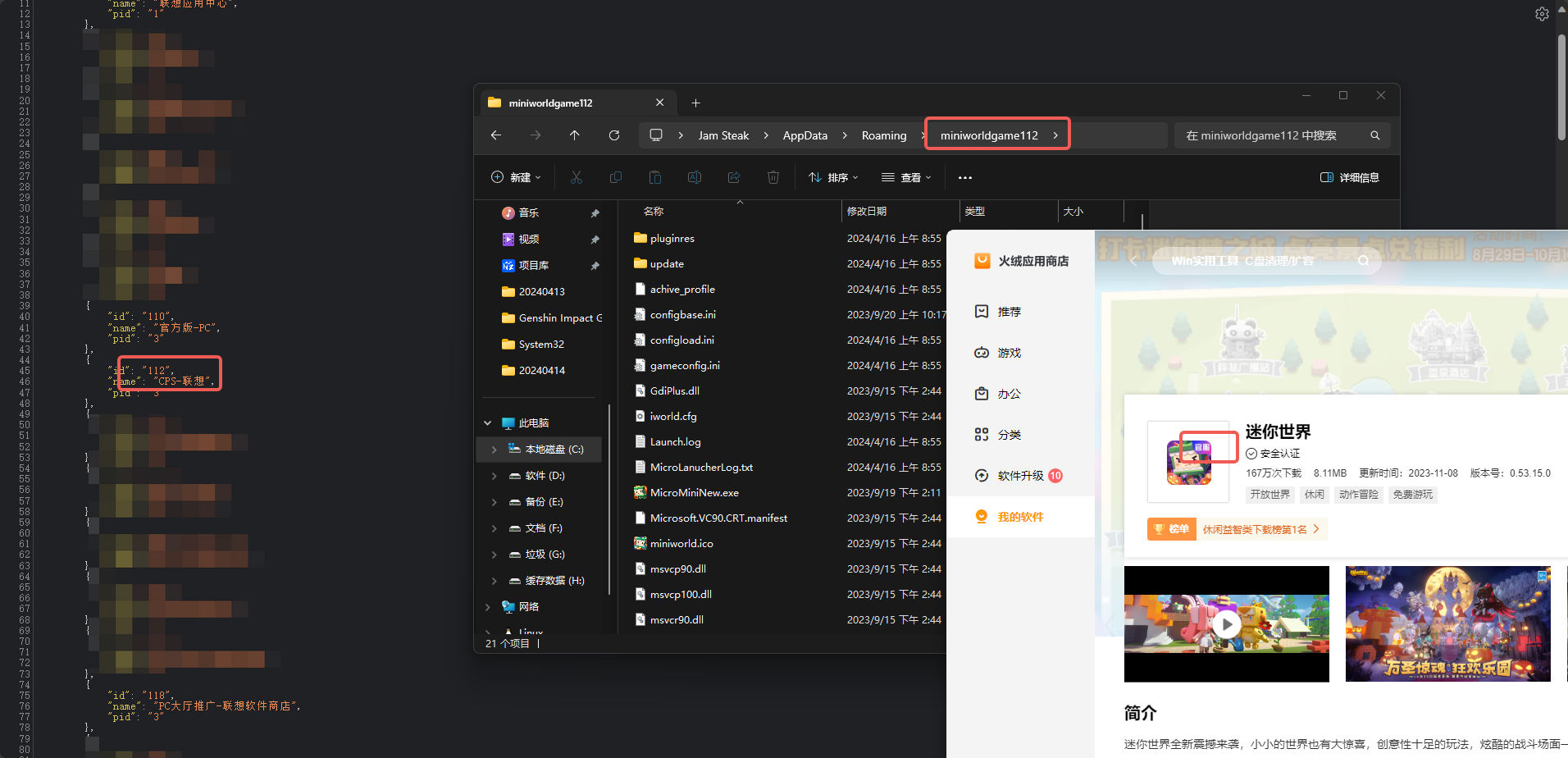Screen dimensions: 1568x758
Task: Expand 软件 (D:) drive node
Action: 494,476
